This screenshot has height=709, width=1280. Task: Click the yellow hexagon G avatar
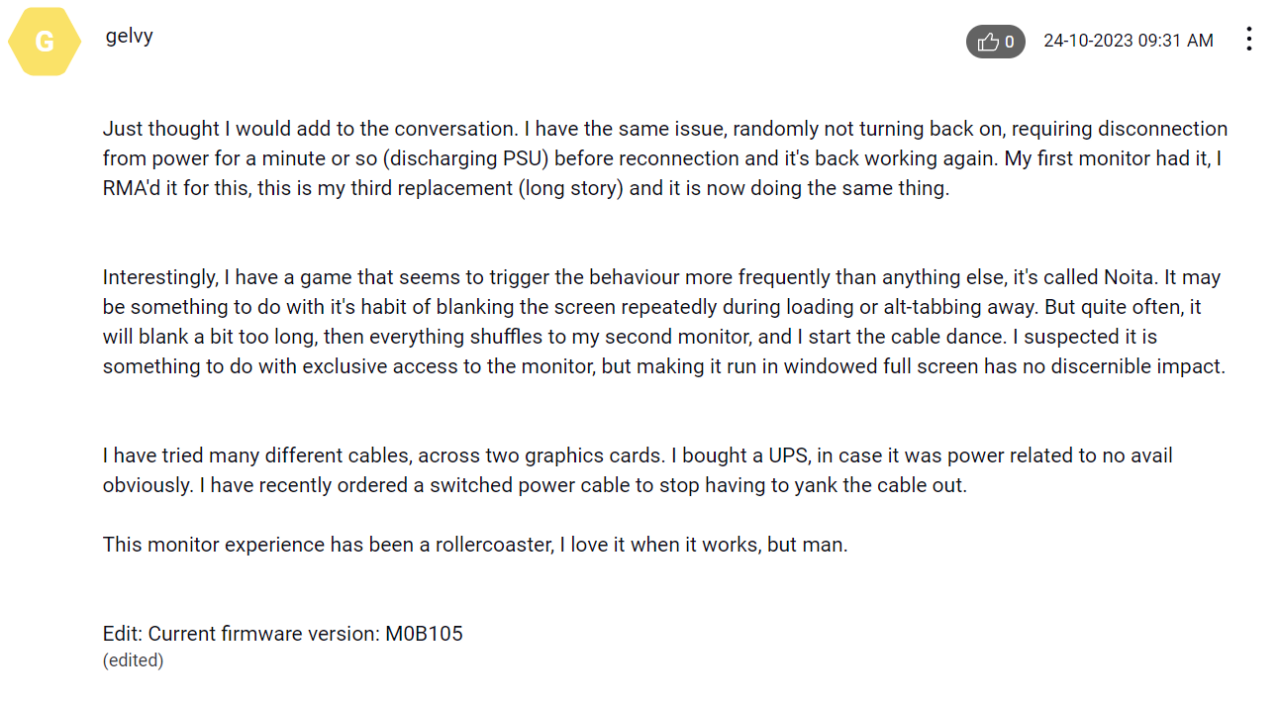pos(44,42)
